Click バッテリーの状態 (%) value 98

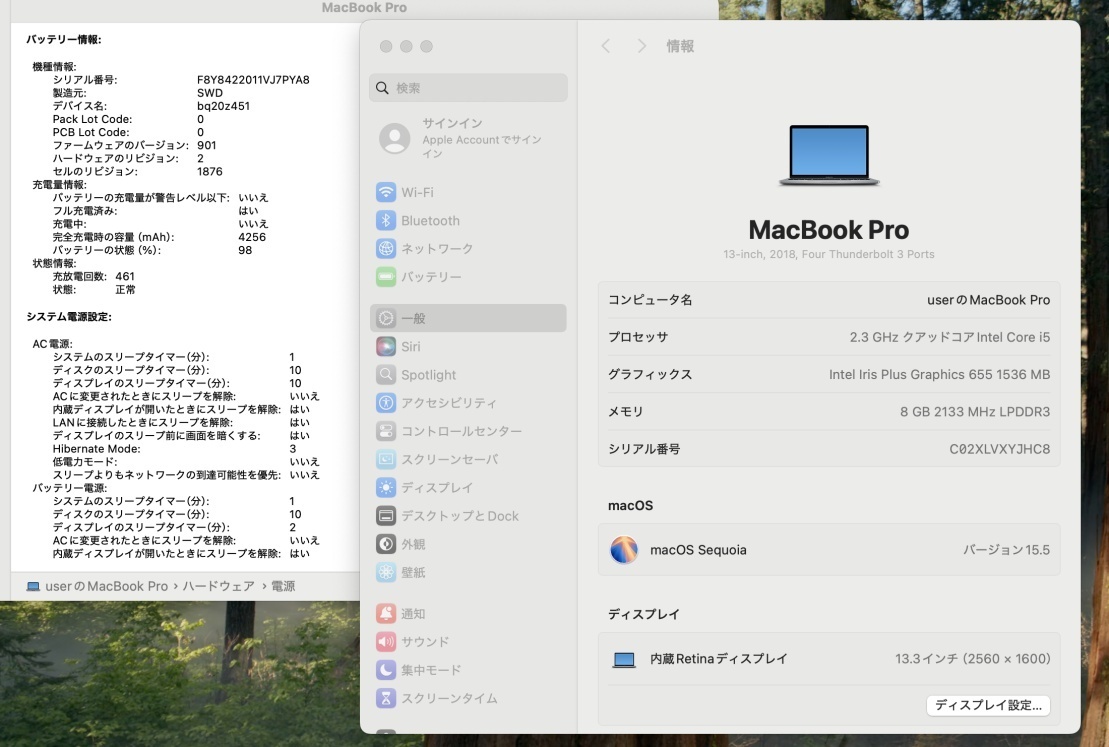[245, 250]
